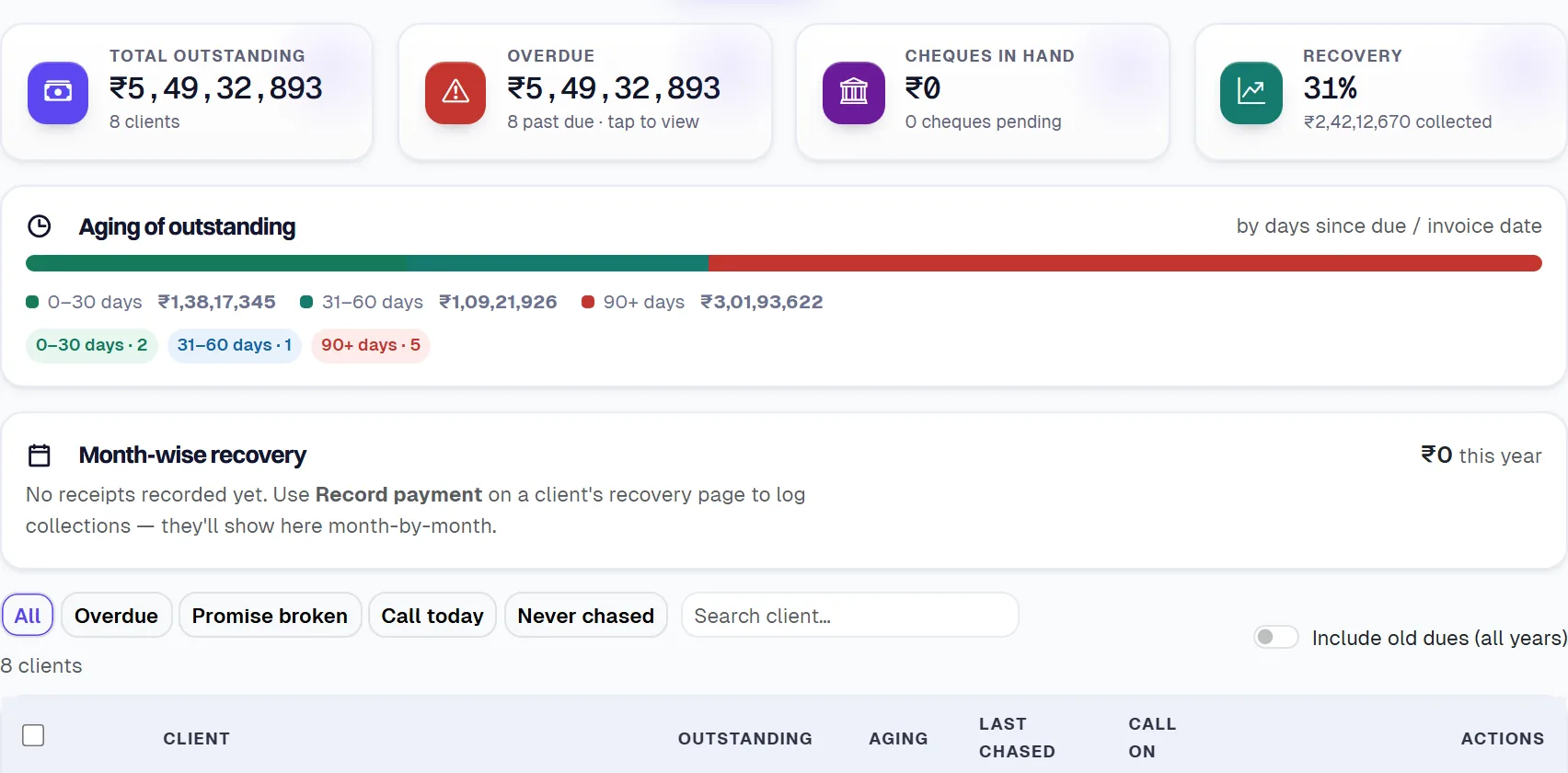
Task: Click the Cheques in Hand bank icon
Action: (854, 92)
